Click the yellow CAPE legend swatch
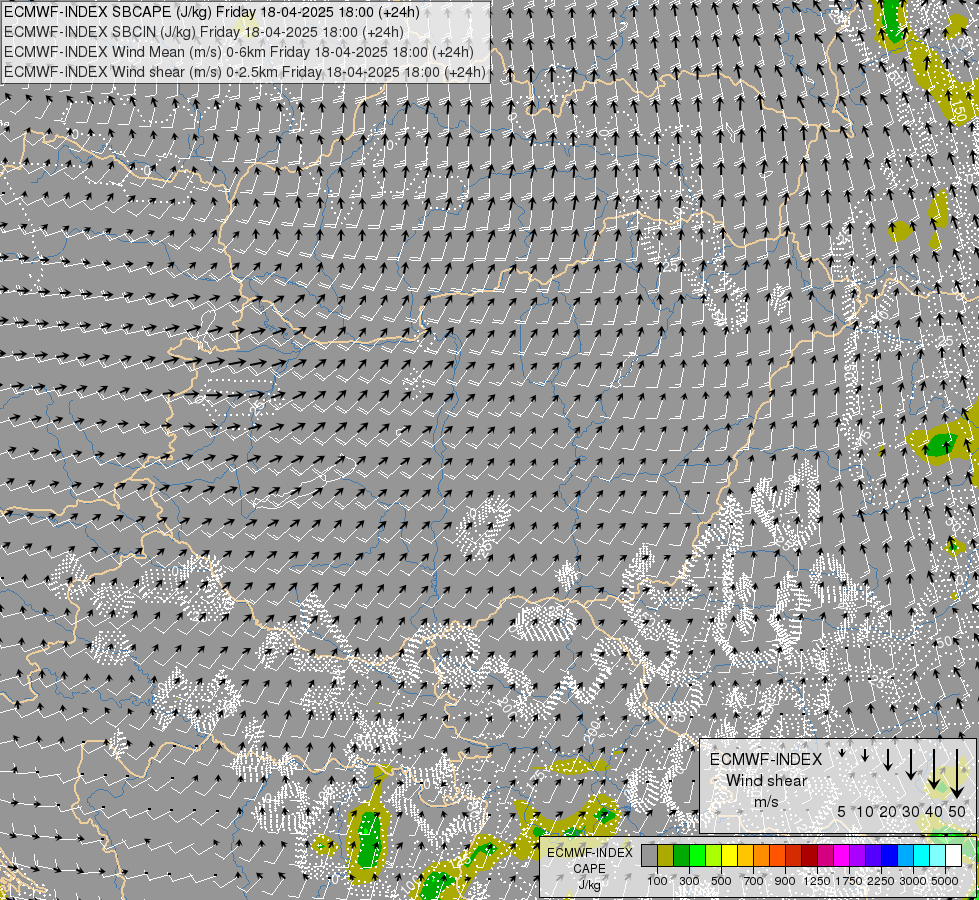This screenshot has width=979, height=900. tap(729, 855)
